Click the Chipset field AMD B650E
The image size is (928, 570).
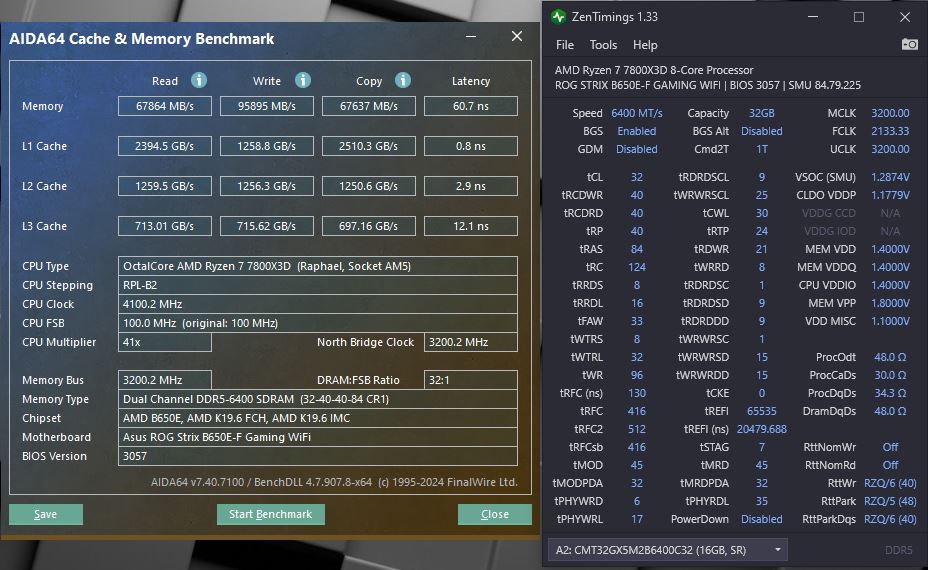pyautogui.click(x=318, y=418)
